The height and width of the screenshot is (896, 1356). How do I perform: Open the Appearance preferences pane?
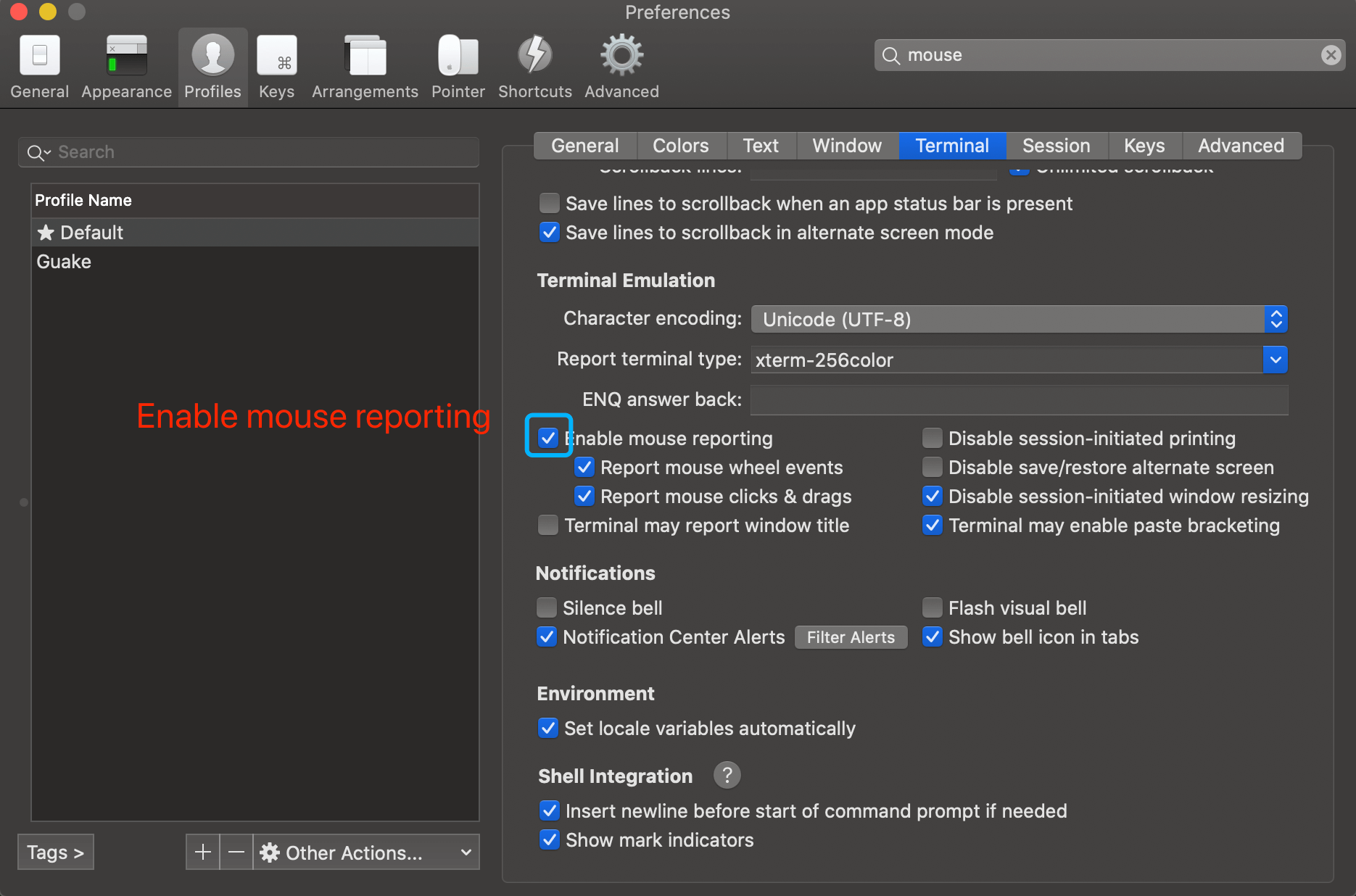coord(126,67)
